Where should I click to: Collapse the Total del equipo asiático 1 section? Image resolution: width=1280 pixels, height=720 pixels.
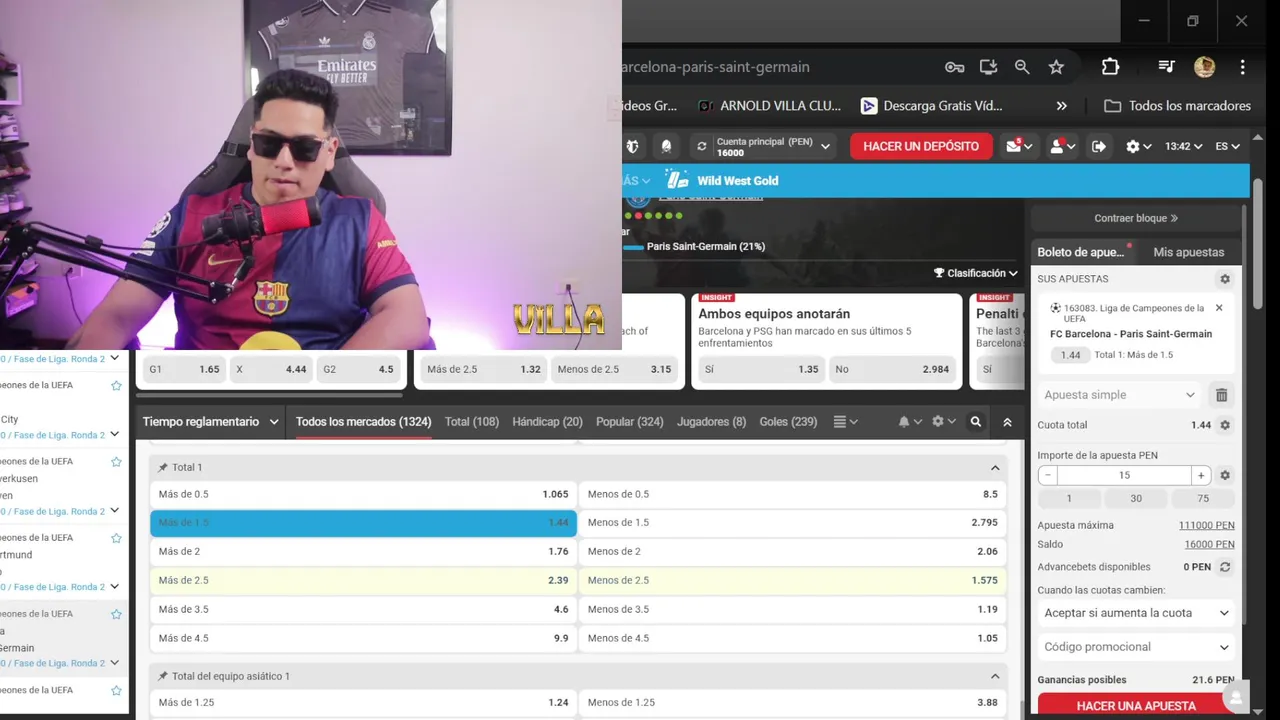[x=995, y=677]
